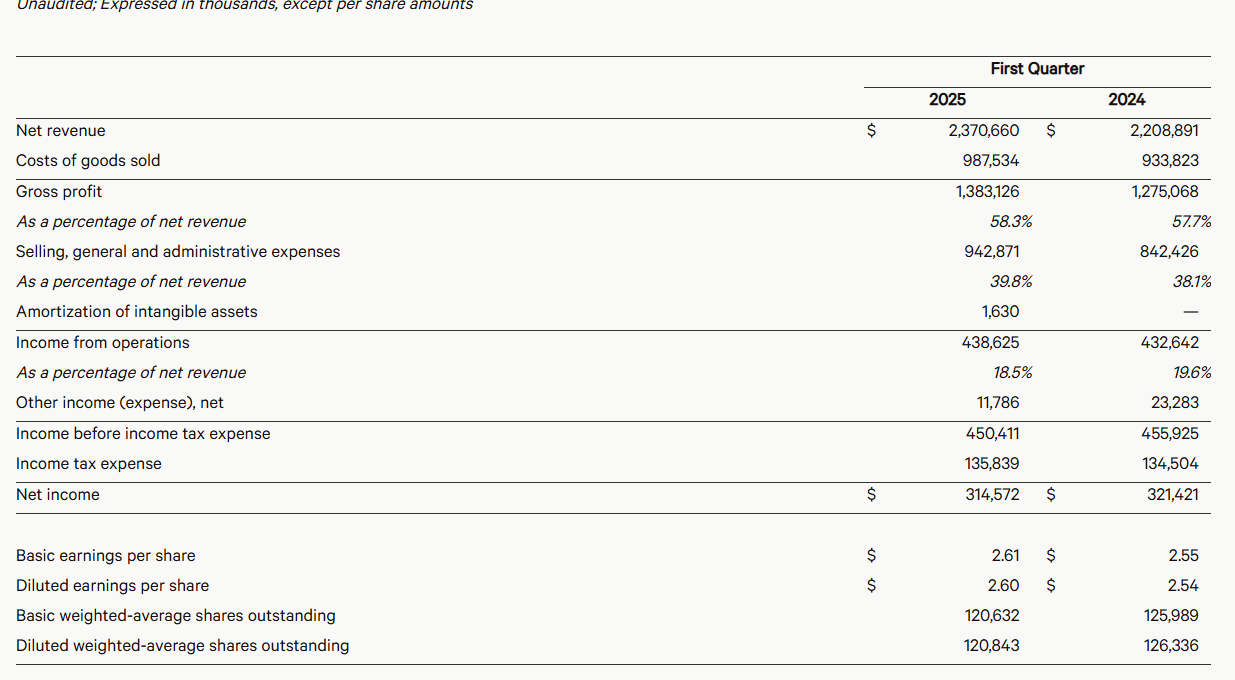Select the 2025 column header
The width and height of the screenshot is (1235, 680).
(947, 100)
